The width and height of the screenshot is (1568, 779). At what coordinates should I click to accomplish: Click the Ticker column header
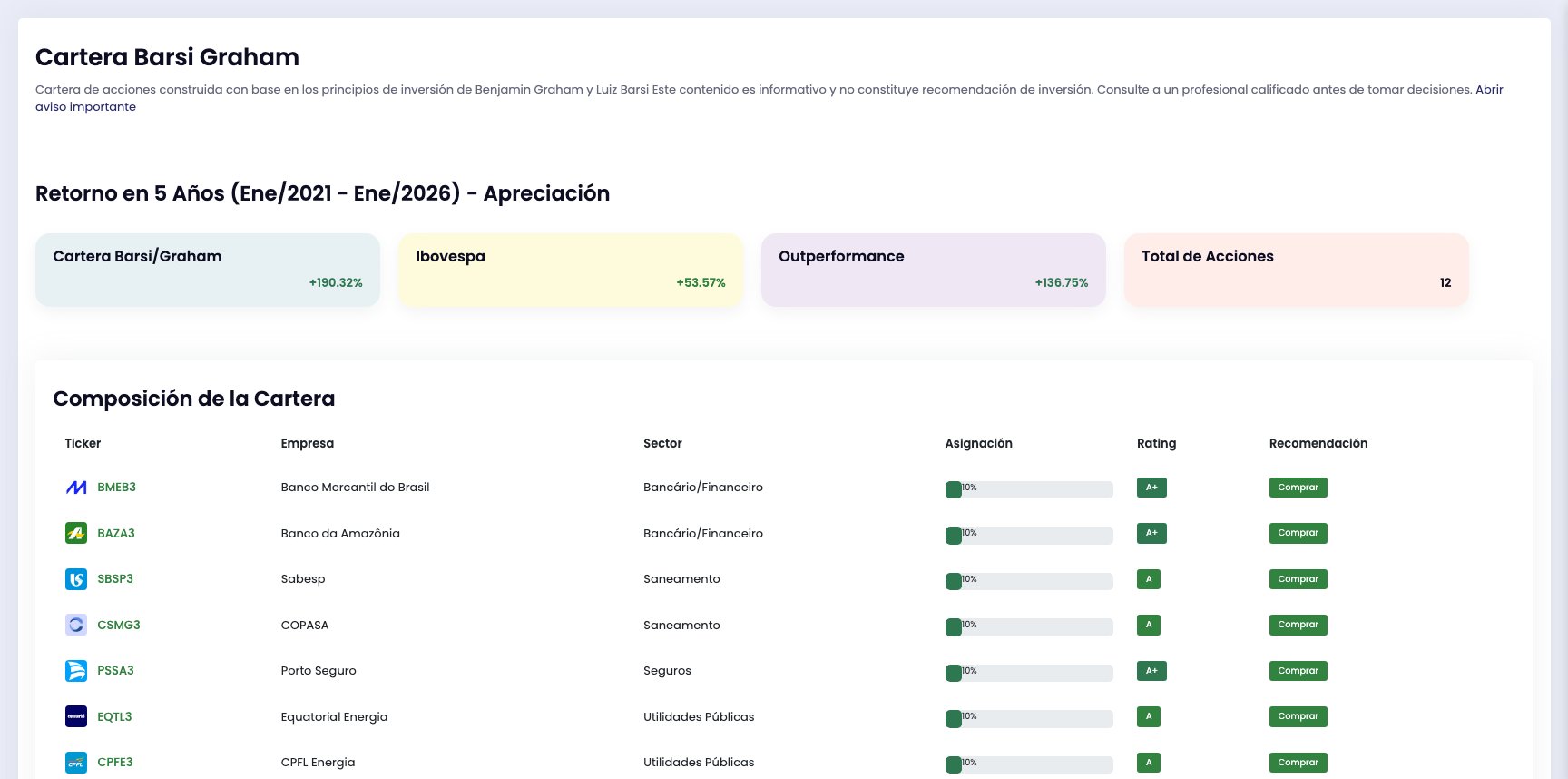tap(83, 443)
